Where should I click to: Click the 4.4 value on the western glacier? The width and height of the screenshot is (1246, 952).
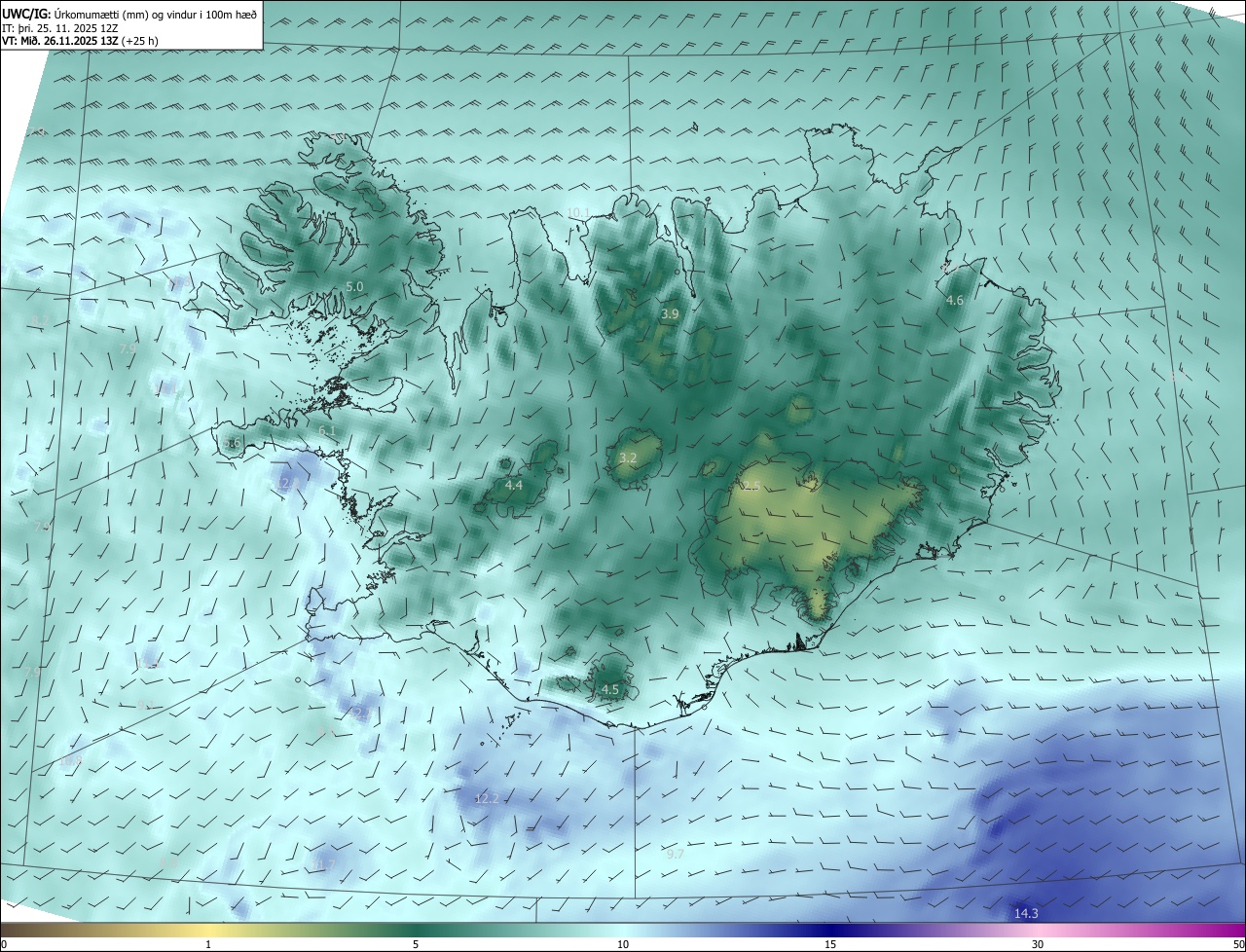[513, 485]
